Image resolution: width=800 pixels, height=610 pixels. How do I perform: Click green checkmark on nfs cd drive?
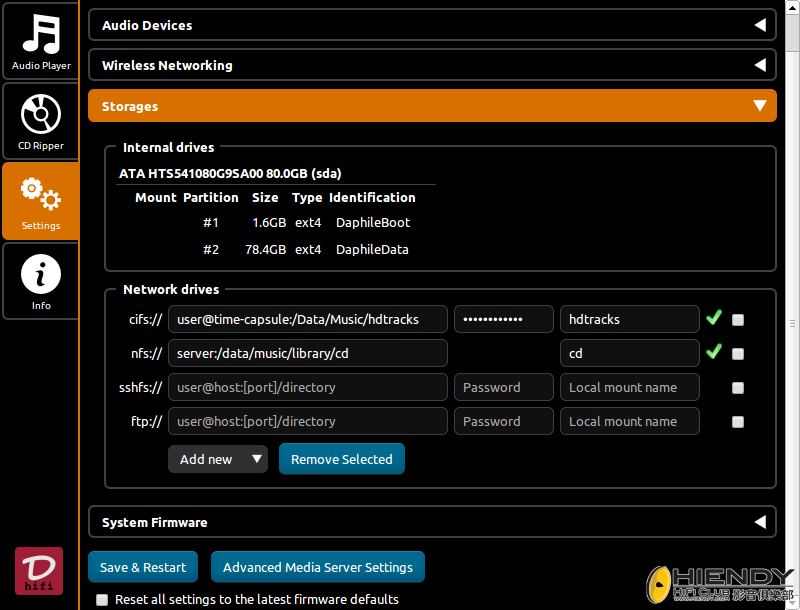tap(713, 352)
